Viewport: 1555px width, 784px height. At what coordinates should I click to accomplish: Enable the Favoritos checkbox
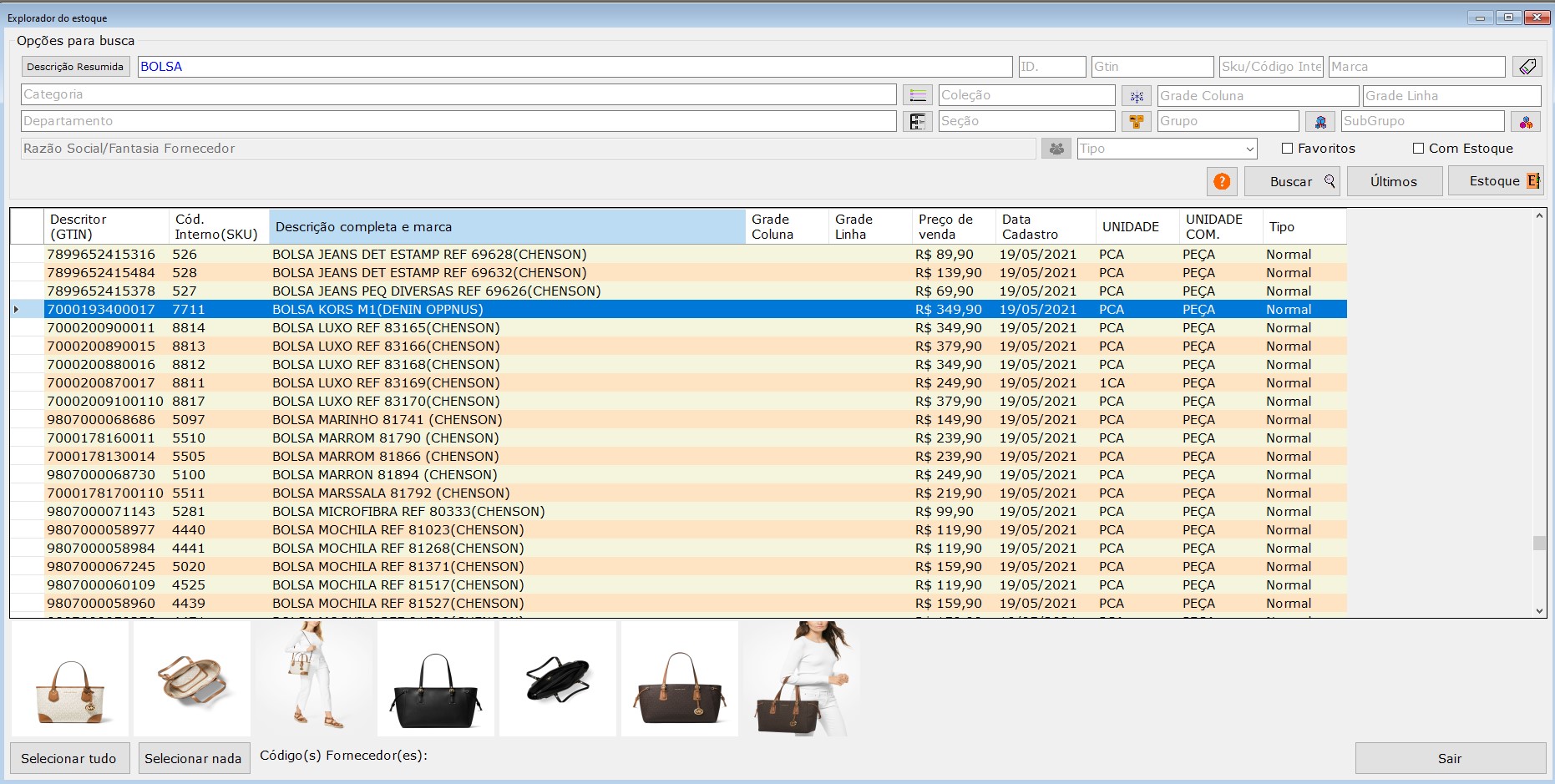pyautogui.click(x=1287, y=149)
